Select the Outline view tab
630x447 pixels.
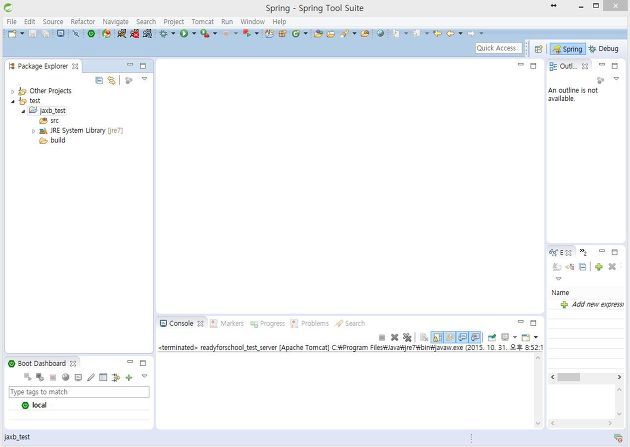click(x=569, y=66)
